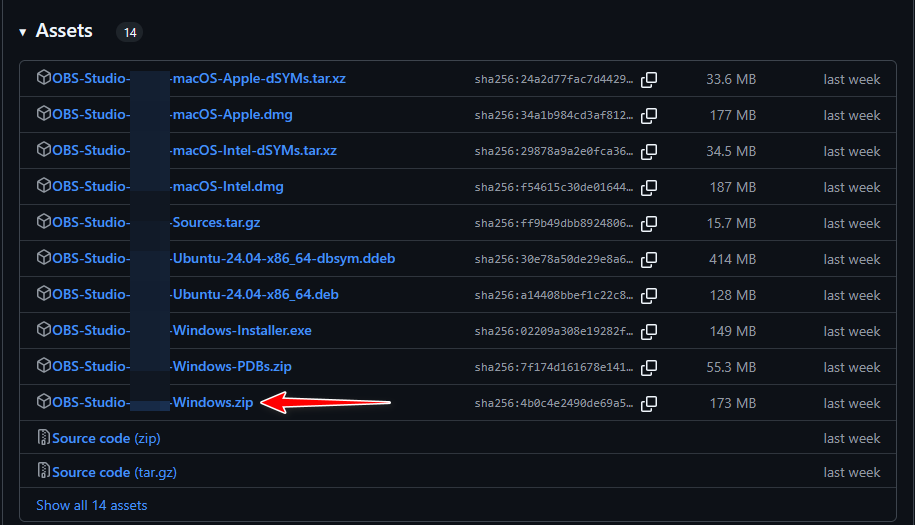Viewport: 915px width, 525px height.
Task: Copy sha256 hash for macOS-Apple.dmg
Action: pyautogui.click(x=649, y=116)
